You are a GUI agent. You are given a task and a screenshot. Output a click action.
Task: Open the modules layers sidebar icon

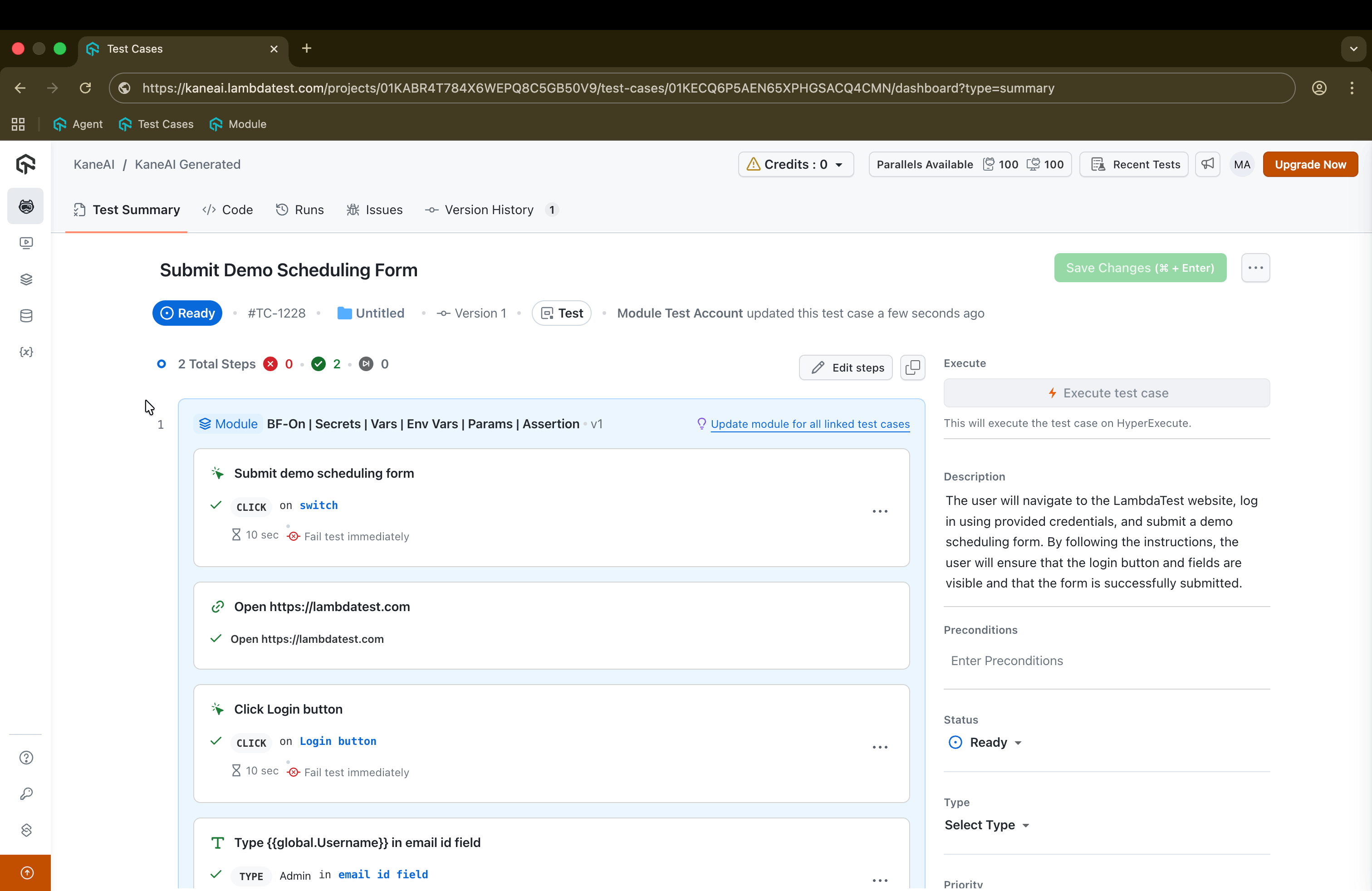pyautogui.click(x=26, y=279)
